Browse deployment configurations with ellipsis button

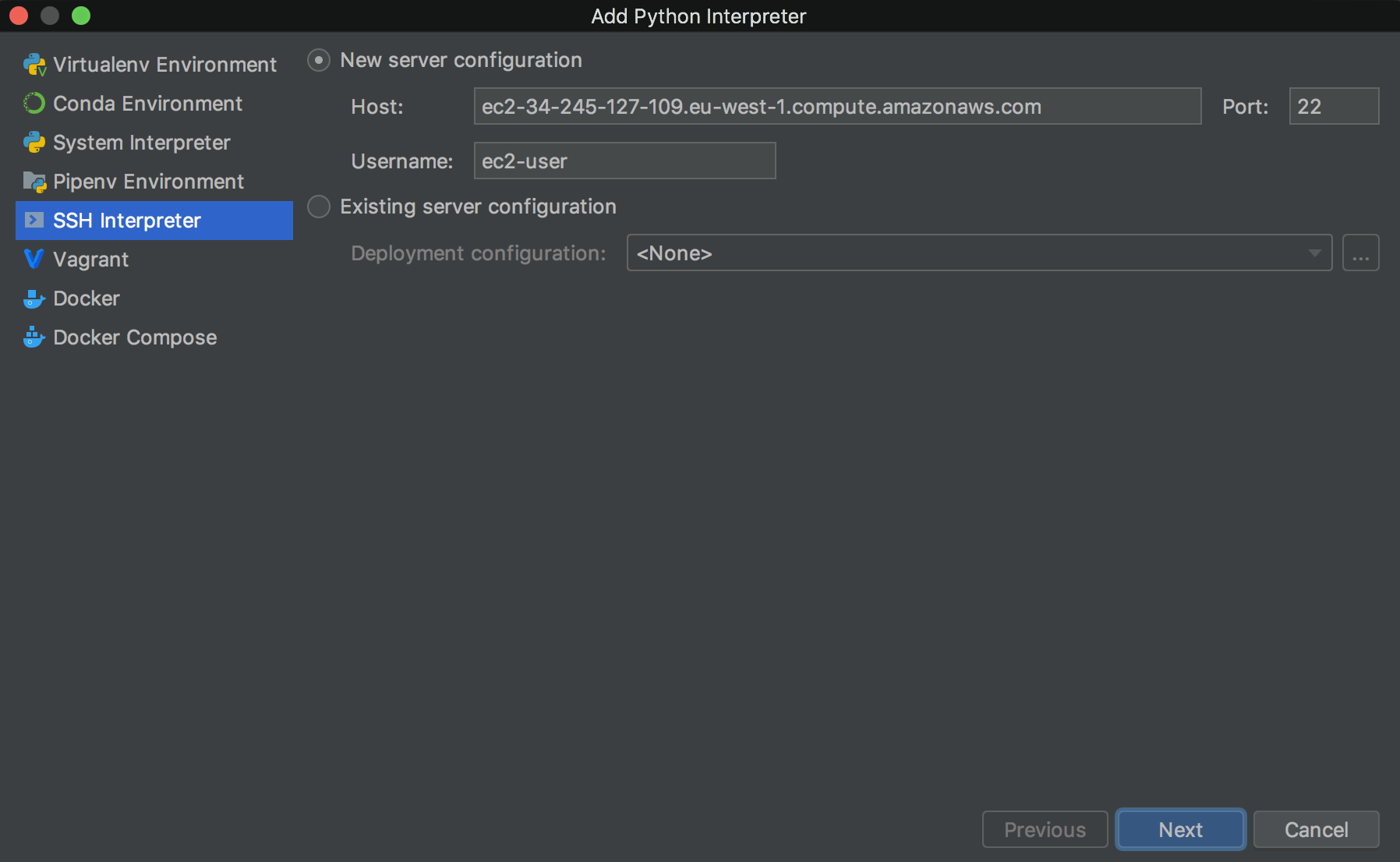[1360, 253]
